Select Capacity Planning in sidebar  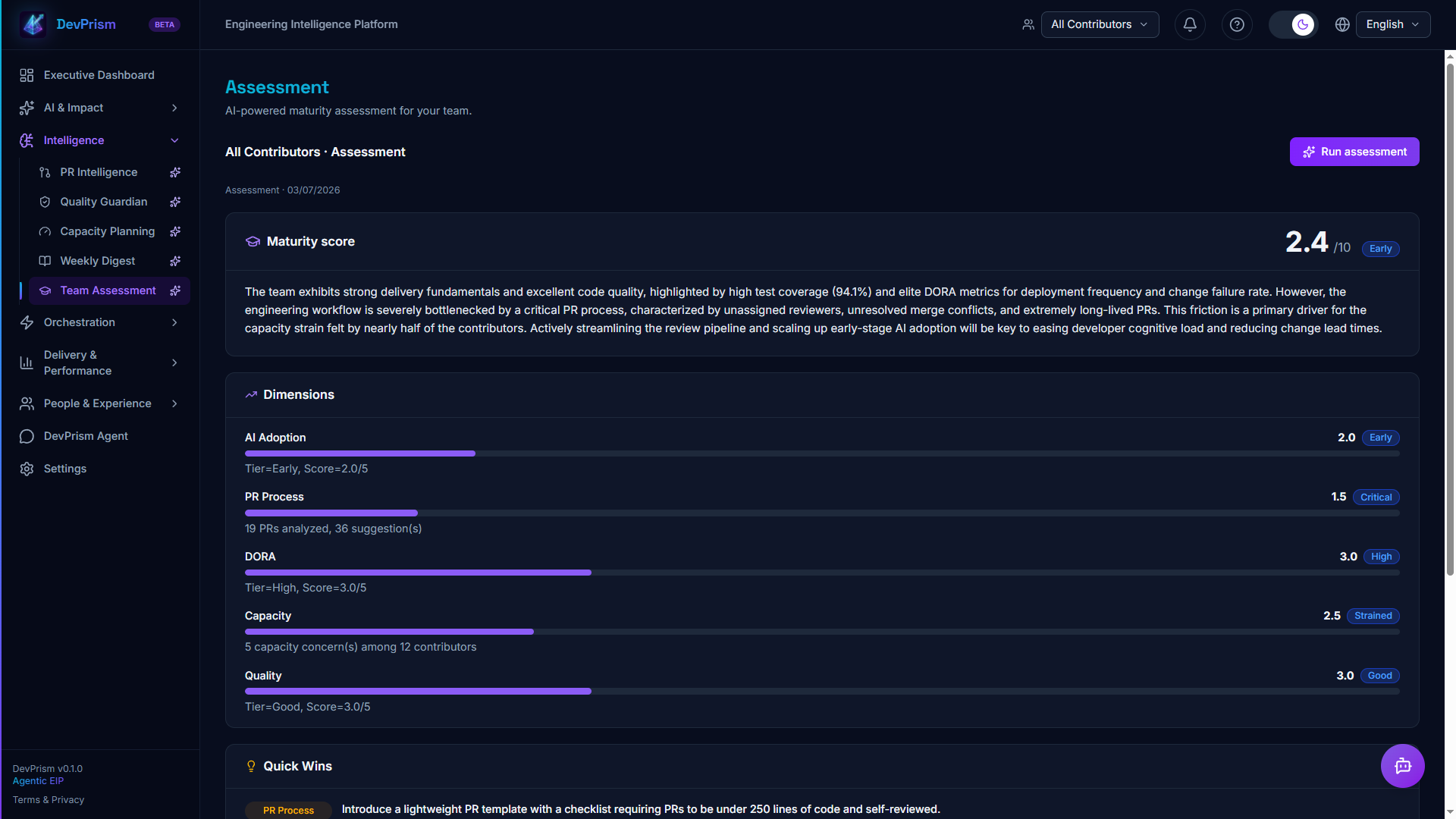(108, 231)
